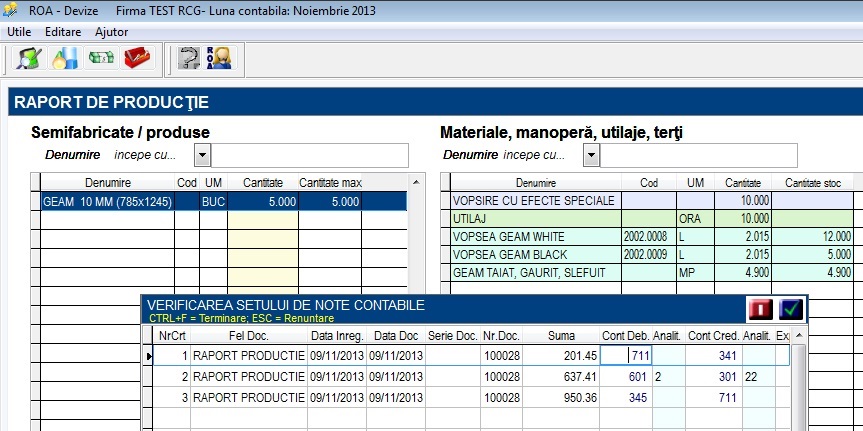Click the magnifier and pencil toolbar icon
The height and width of the screenshot is (431, 863).
point(29,58)
